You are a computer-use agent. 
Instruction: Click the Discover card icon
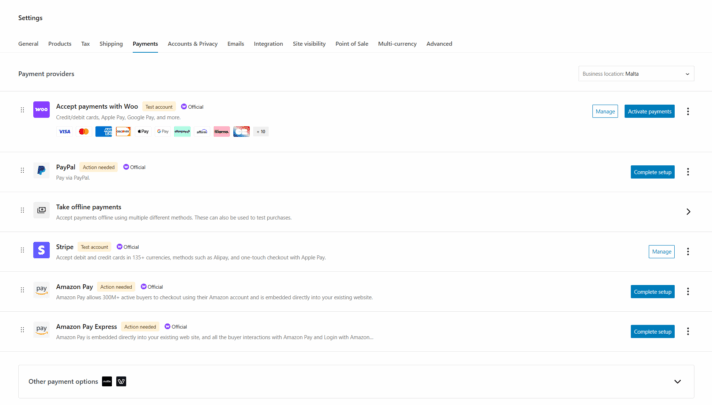[123, 132]
